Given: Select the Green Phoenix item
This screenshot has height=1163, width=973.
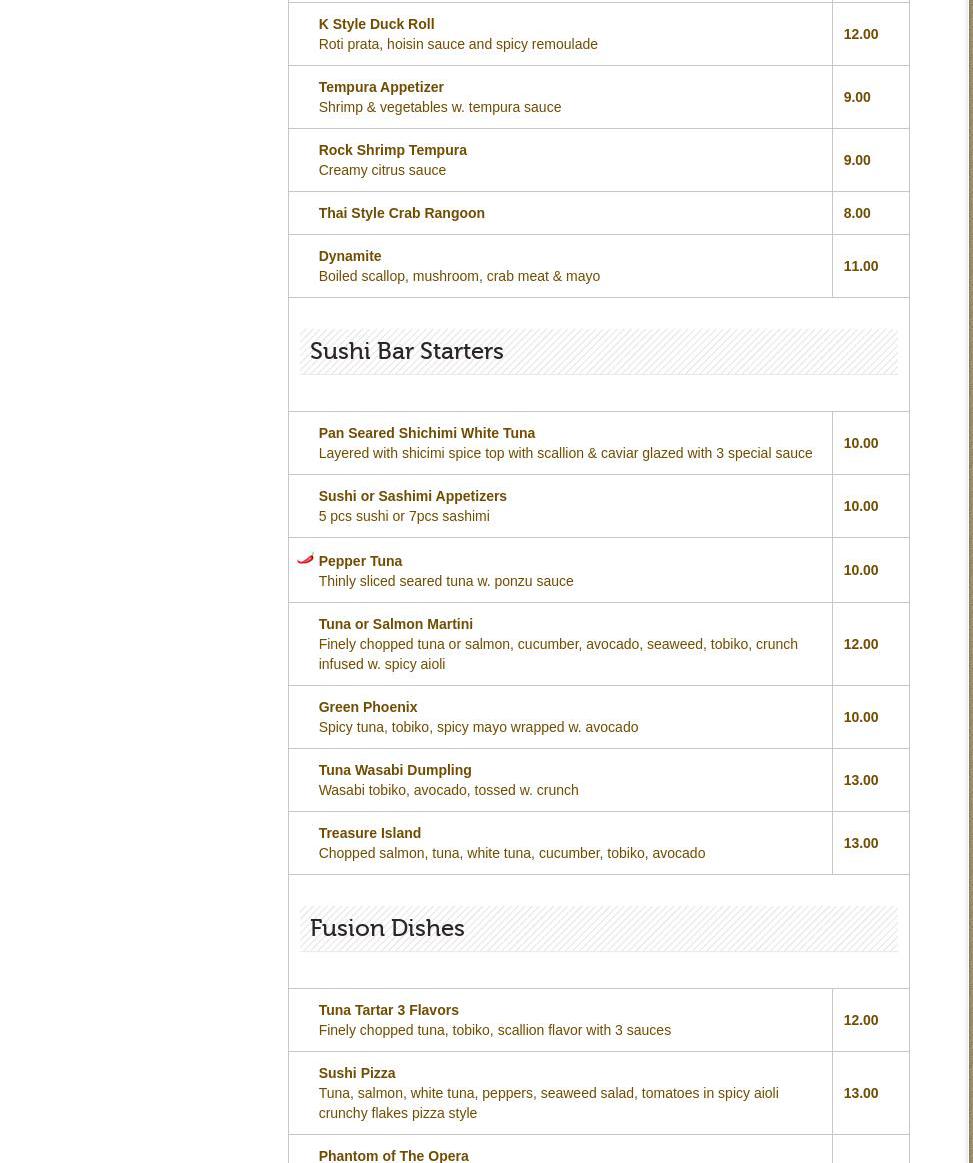Looking at the screenshot, I should tap(367, 707).
